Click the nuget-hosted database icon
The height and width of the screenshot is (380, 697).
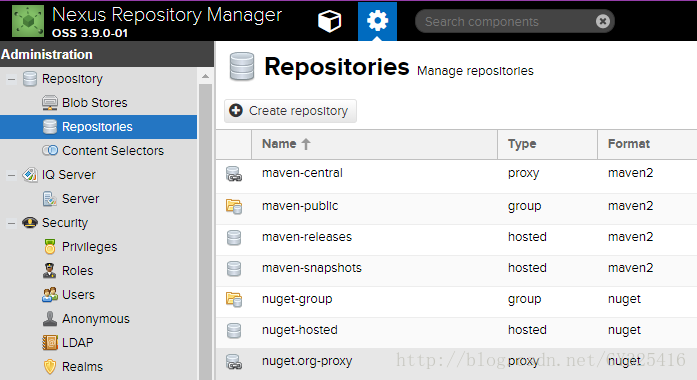coord(234,330)
